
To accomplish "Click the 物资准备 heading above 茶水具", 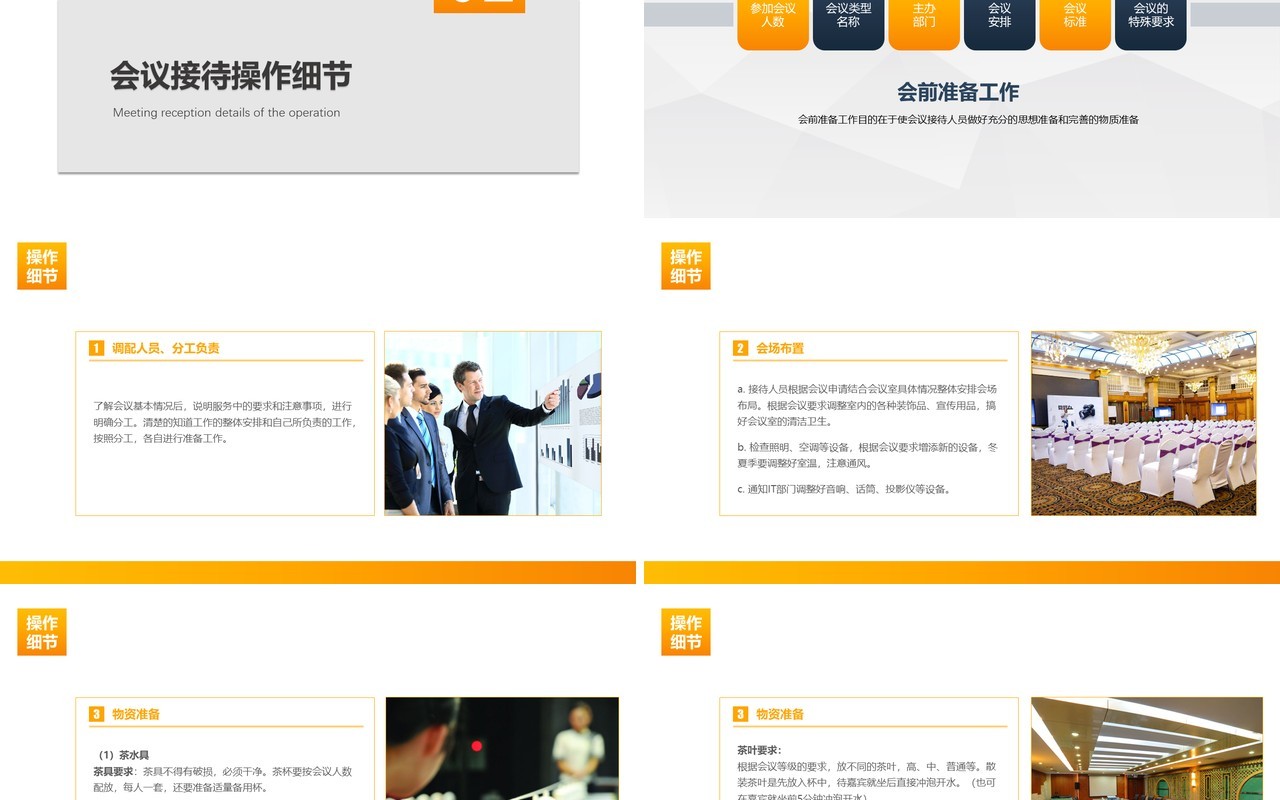I will tap(136, 714).
